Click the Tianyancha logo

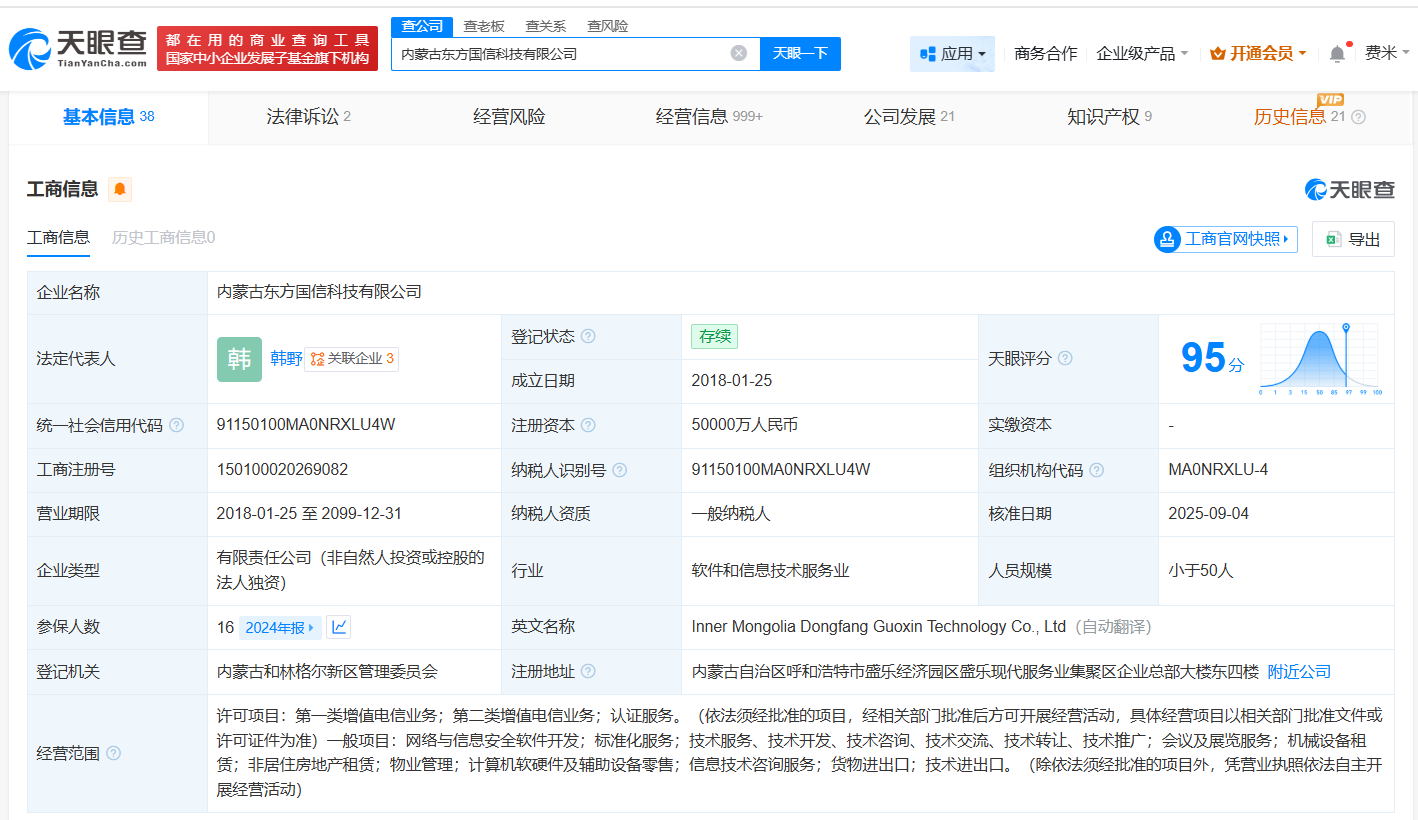coord(70,45)
